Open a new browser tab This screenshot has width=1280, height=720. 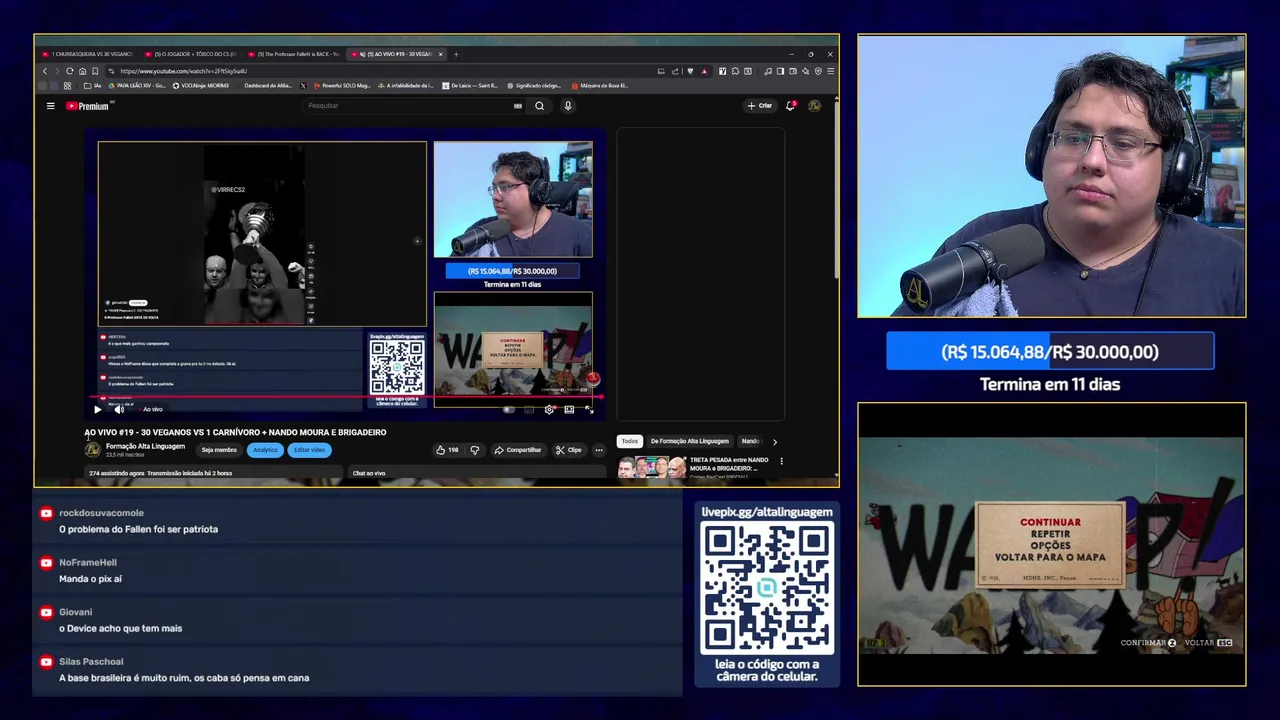pos(456,54)
